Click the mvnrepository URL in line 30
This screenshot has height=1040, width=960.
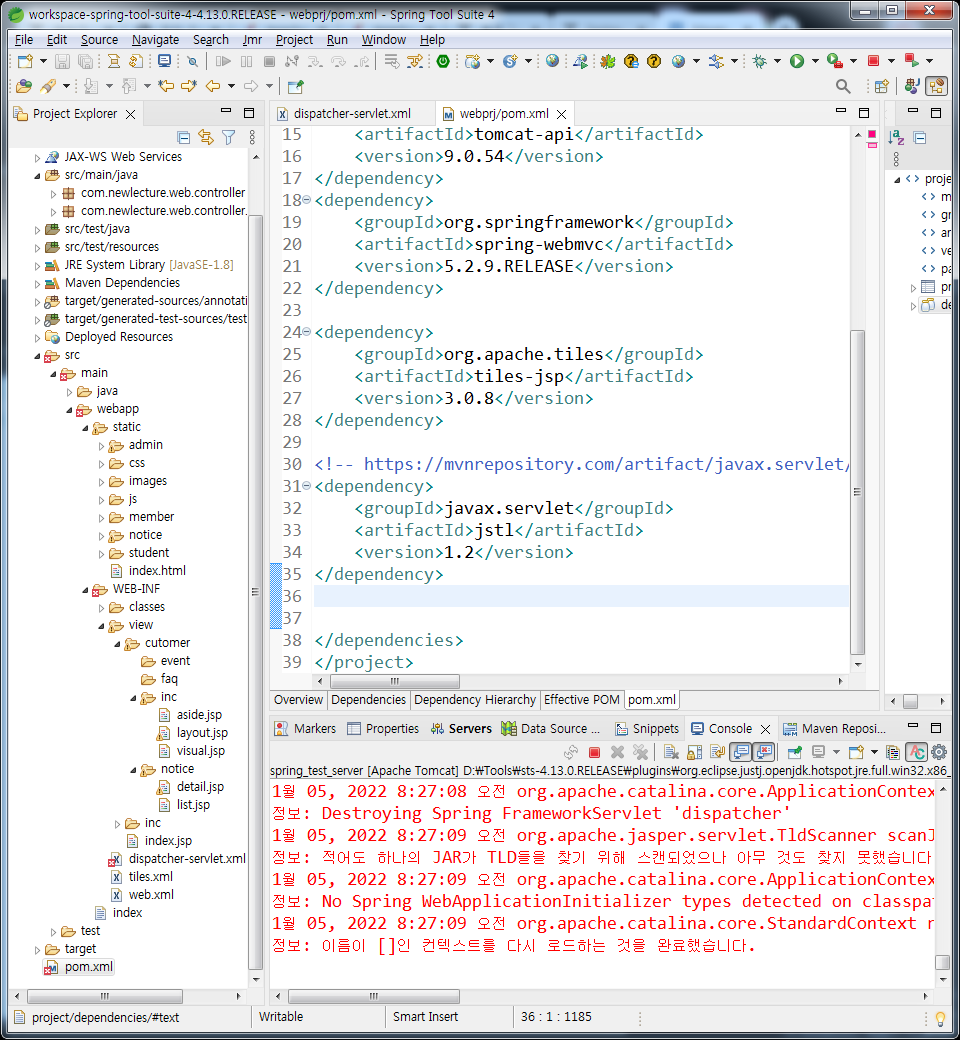tap(606, 464)
